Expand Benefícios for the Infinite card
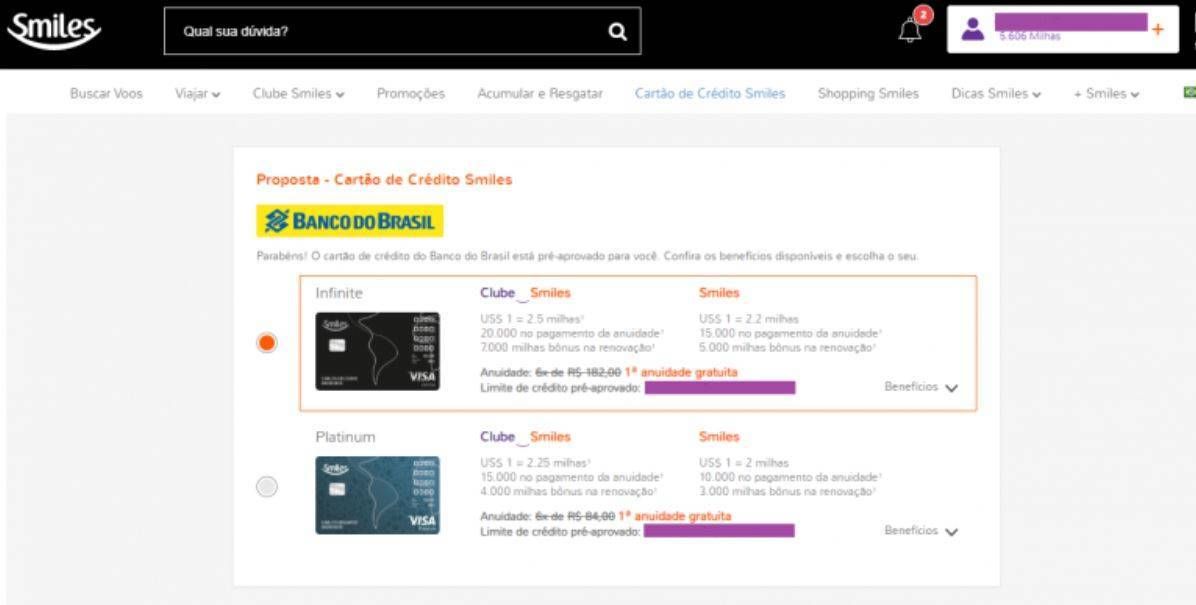 click(921, 387)
